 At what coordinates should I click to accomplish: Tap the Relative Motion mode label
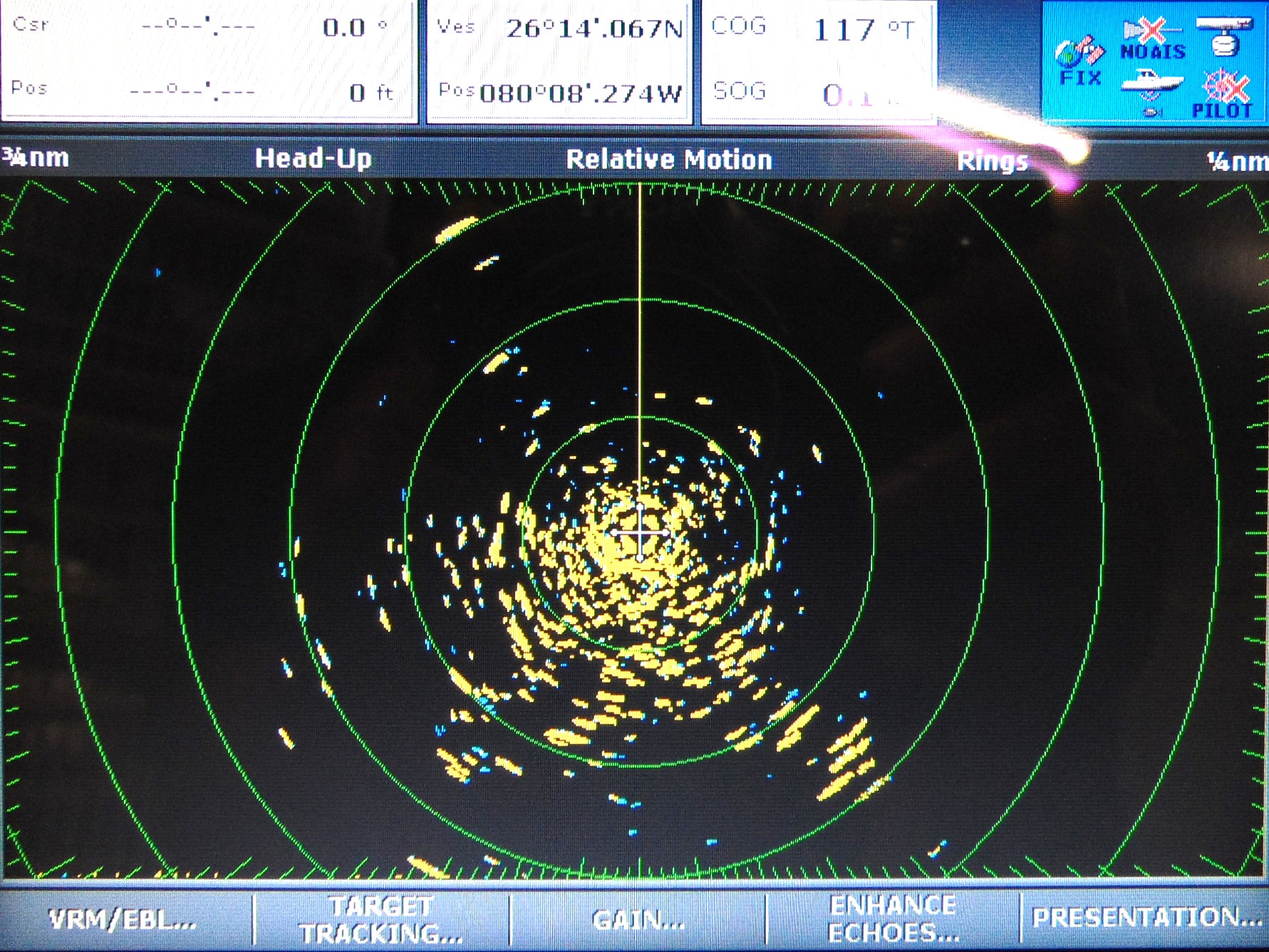[x=669, y=160]
